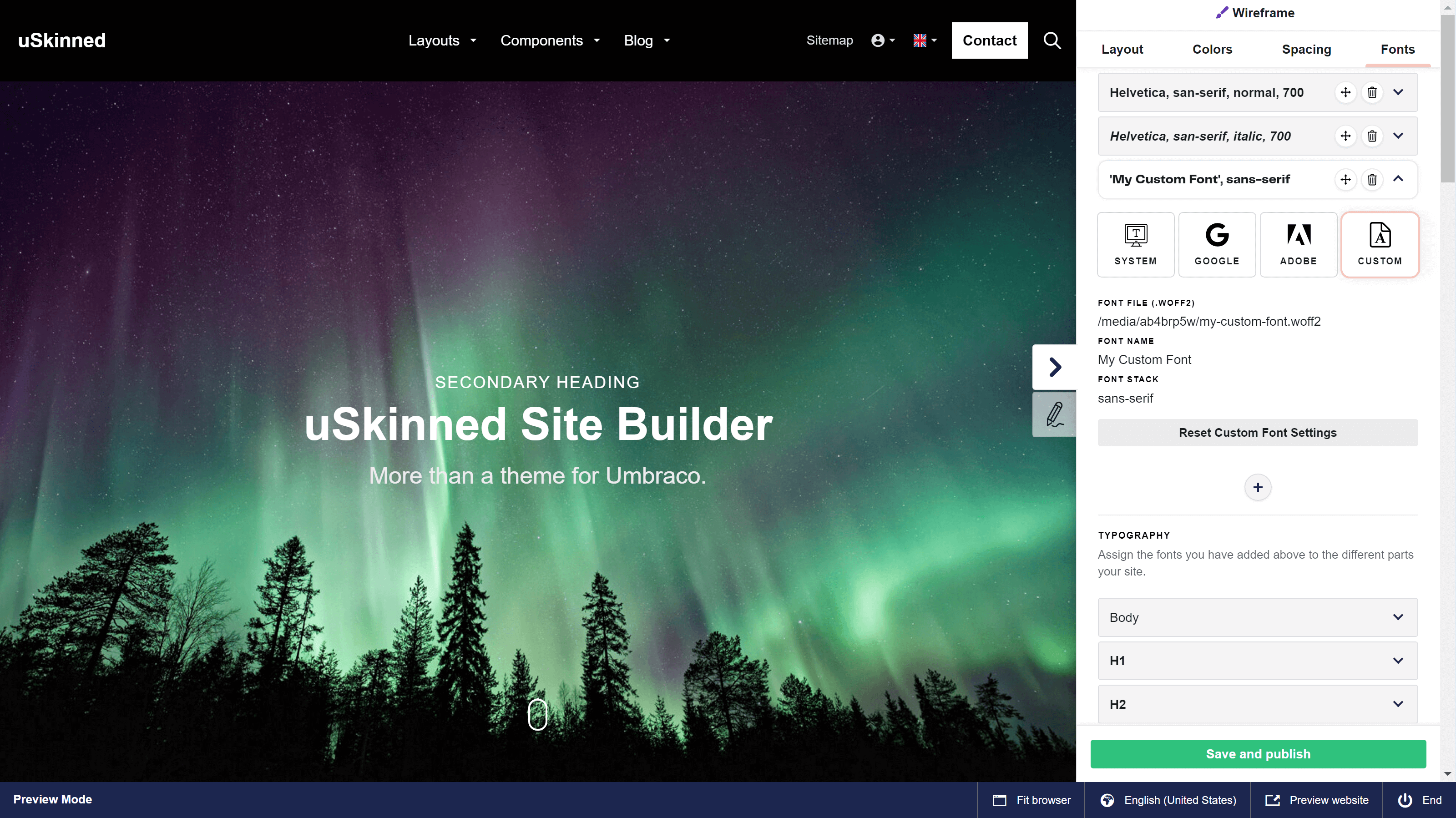
Task: Click the 'TYPOGRAPHY' section heading
Action: (1134, 535)
